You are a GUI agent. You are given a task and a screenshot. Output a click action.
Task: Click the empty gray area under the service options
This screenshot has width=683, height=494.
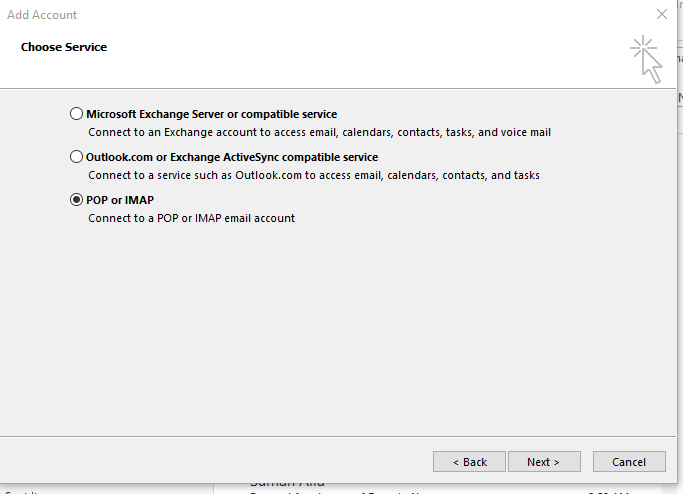(340, 330)
